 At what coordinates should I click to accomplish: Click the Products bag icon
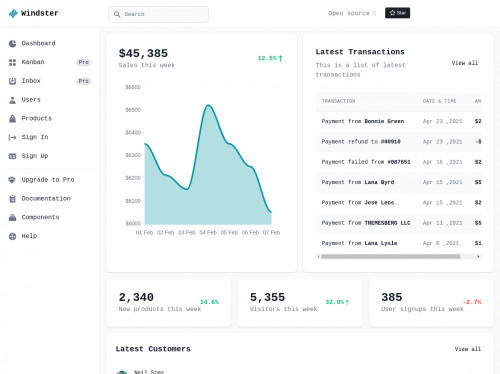(12, 119)
